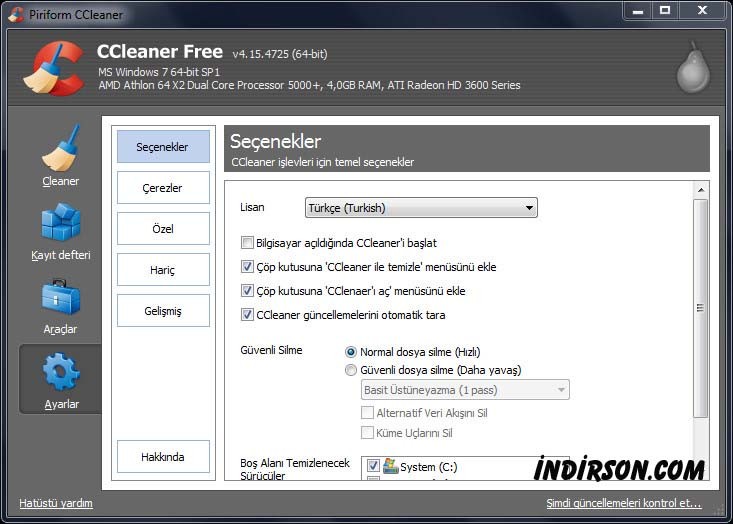
Task: Click 'CCleaner işlevleri için temel seçenekler' subtitle
Action: coord(323,162)
